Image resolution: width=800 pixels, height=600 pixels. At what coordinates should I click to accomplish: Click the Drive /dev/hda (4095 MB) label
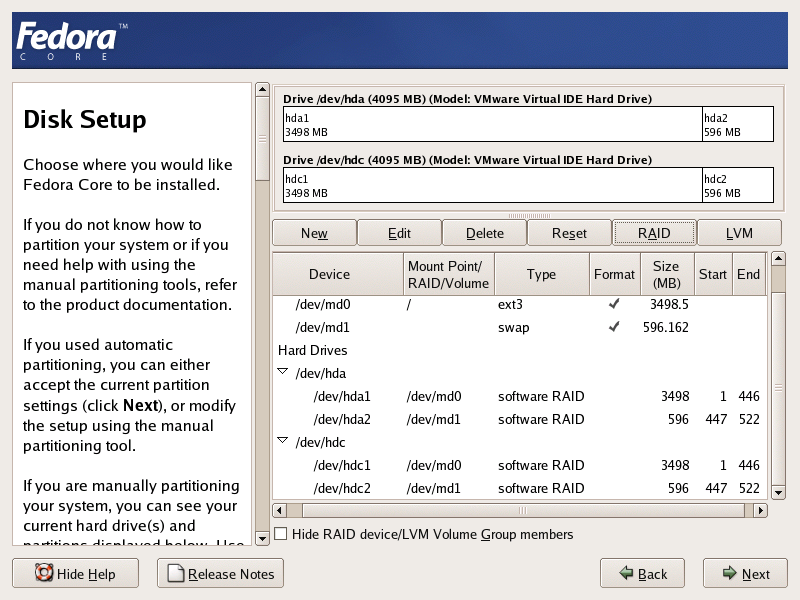(x=467, y=98)
